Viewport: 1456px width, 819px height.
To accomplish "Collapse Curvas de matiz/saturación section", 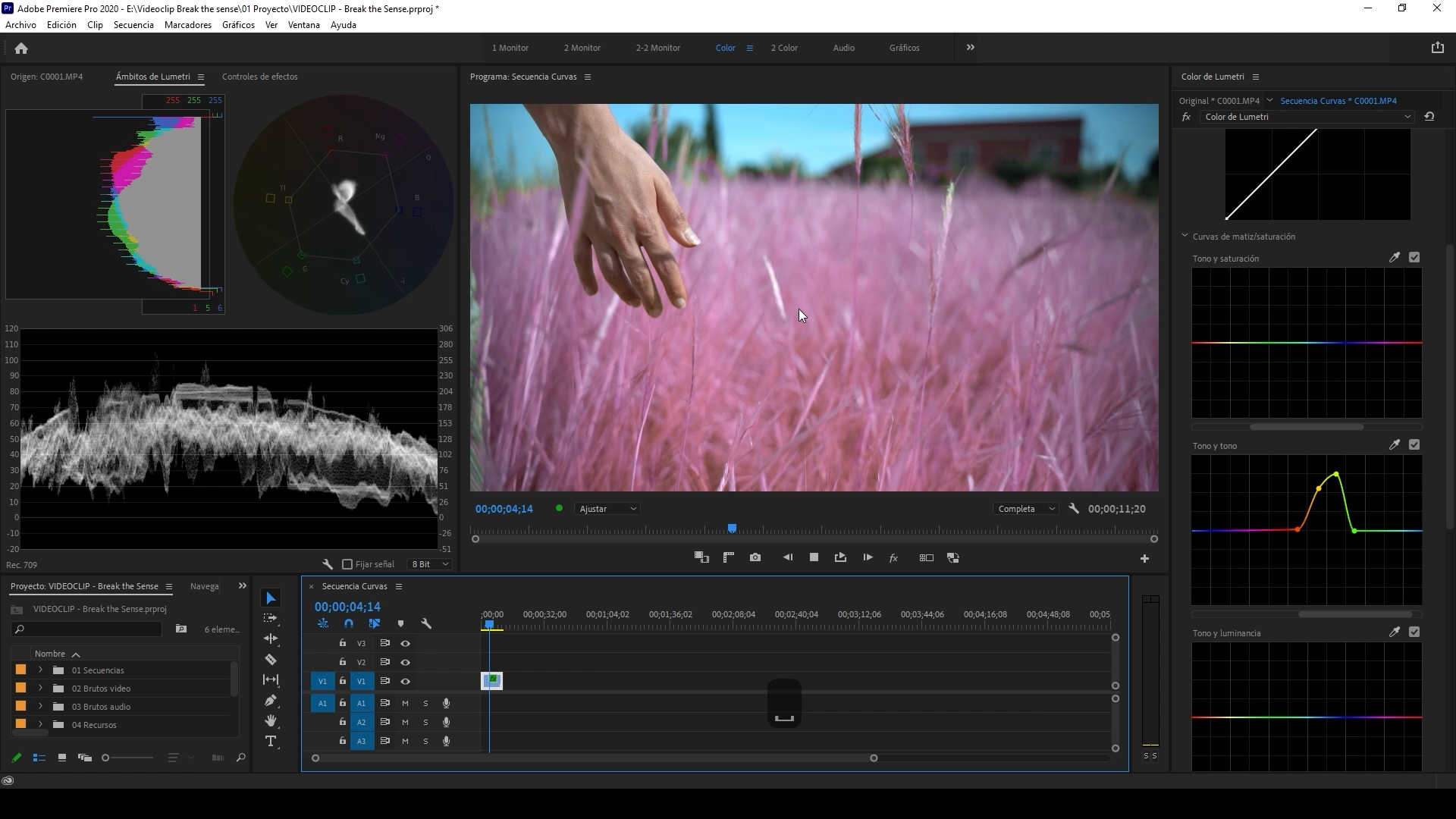I will 1185,237.
